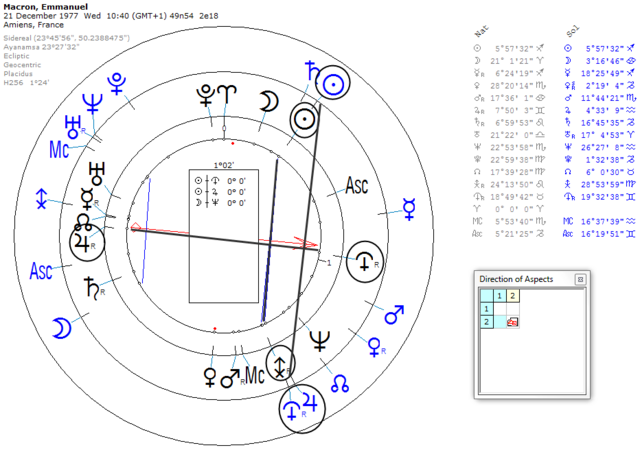Click the blue solar Venus retrograde glyph
The width and height of the screenshot is (640, 450).
click(376, 348)
